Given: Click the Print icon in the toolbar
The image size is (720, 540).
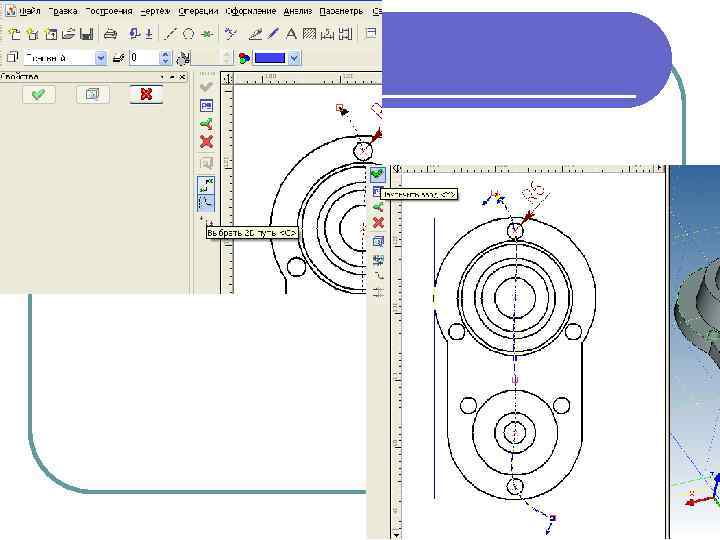Looking at the screenshot, I should pyautogui.click(x=110, y=34).
